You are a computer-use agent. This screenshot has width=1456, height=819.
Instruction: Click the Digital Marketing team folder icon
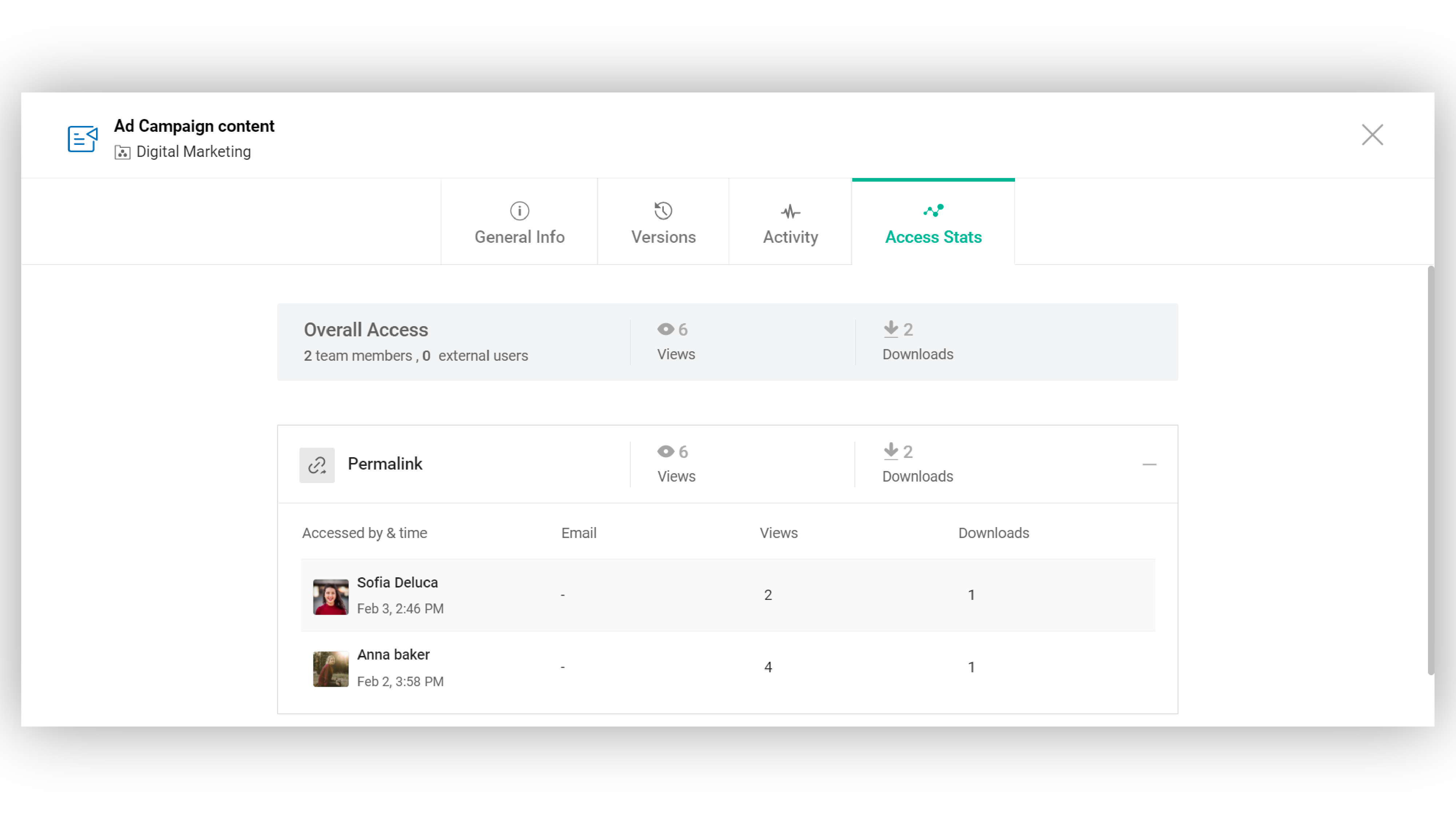coord(122,152)
